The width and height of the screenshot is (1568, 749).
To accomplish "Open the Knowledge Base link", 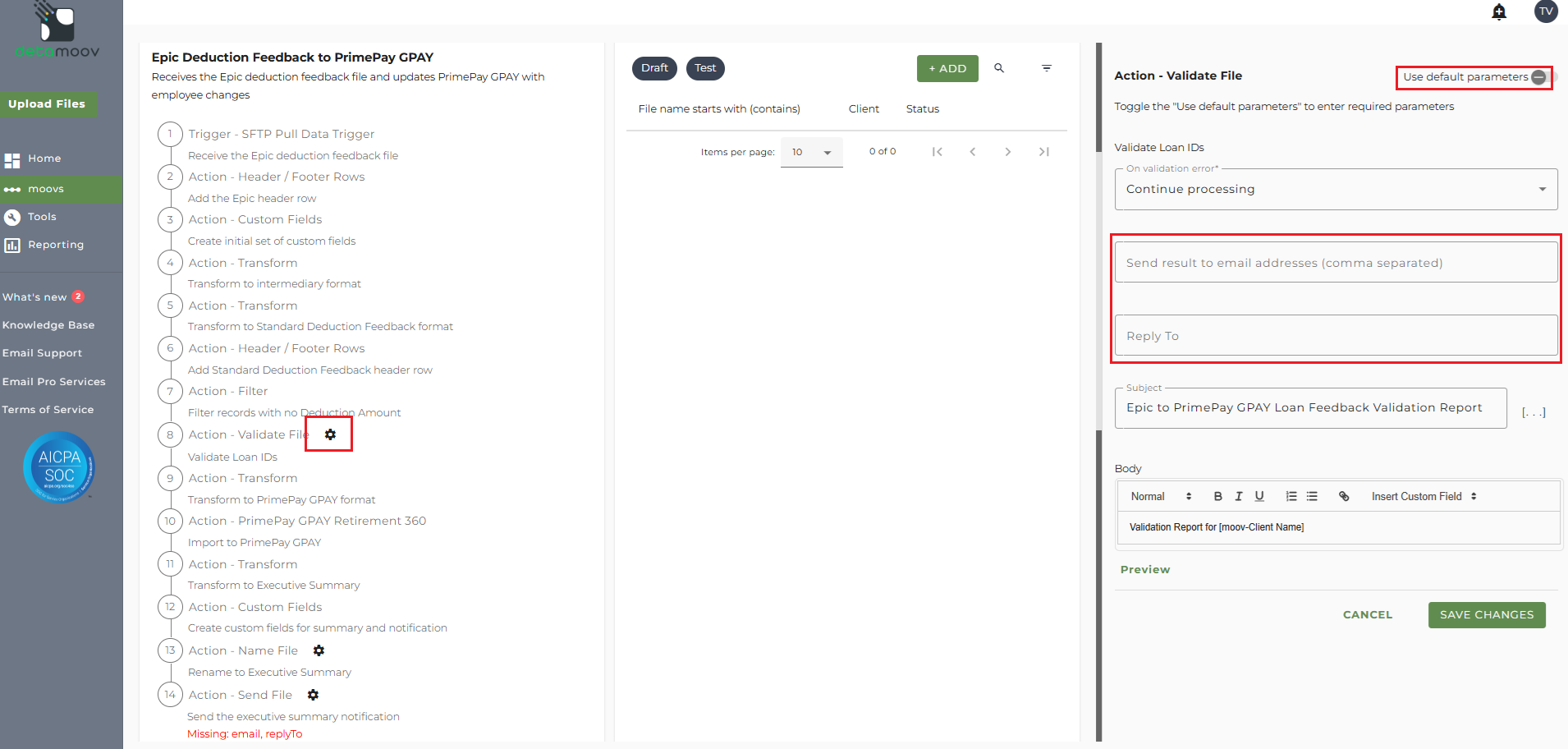I will point(48,325).
